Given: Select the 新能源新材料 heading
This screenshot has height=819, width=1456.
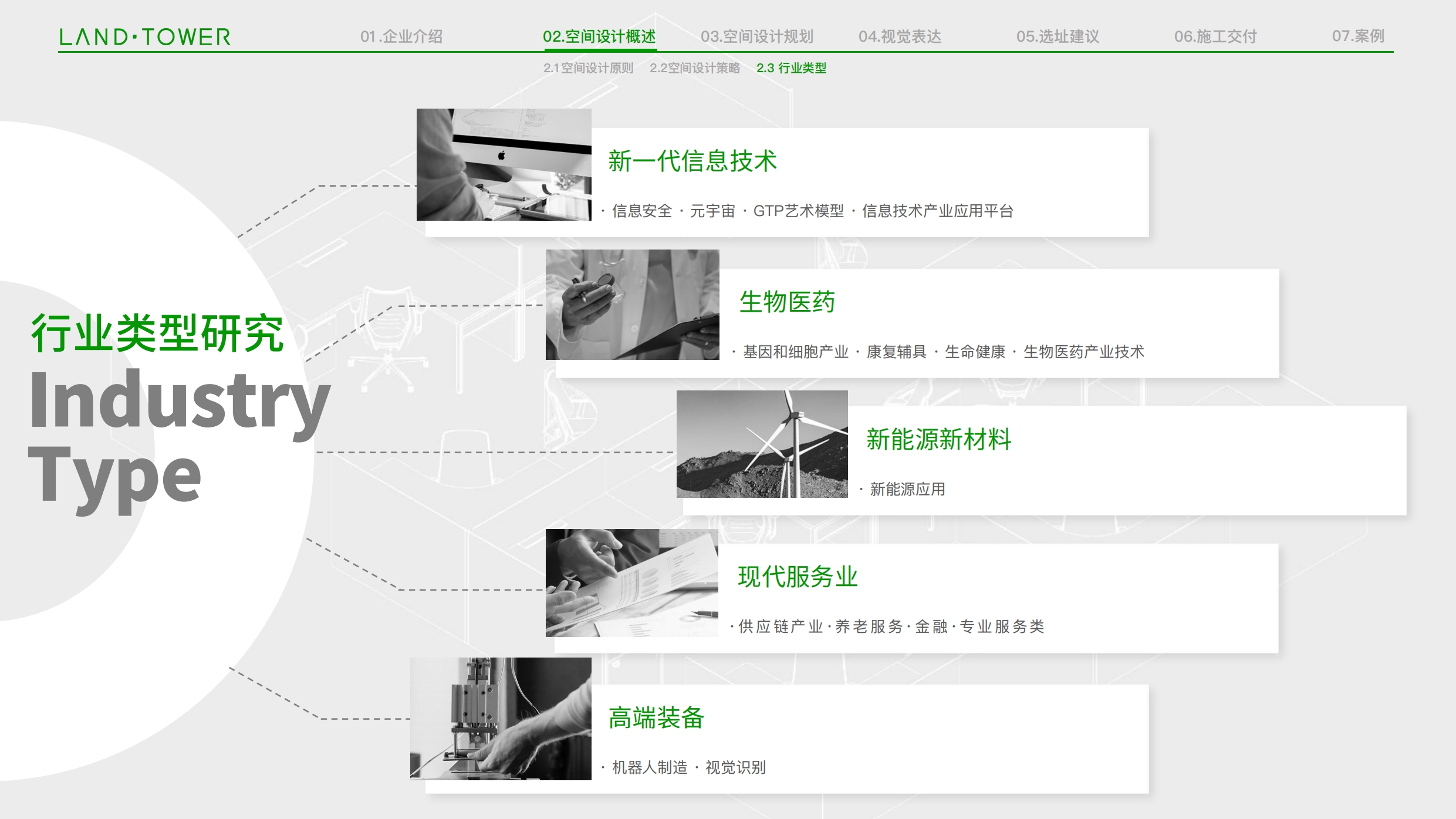Looking at the screenshot, I should (x=939, y=439).
